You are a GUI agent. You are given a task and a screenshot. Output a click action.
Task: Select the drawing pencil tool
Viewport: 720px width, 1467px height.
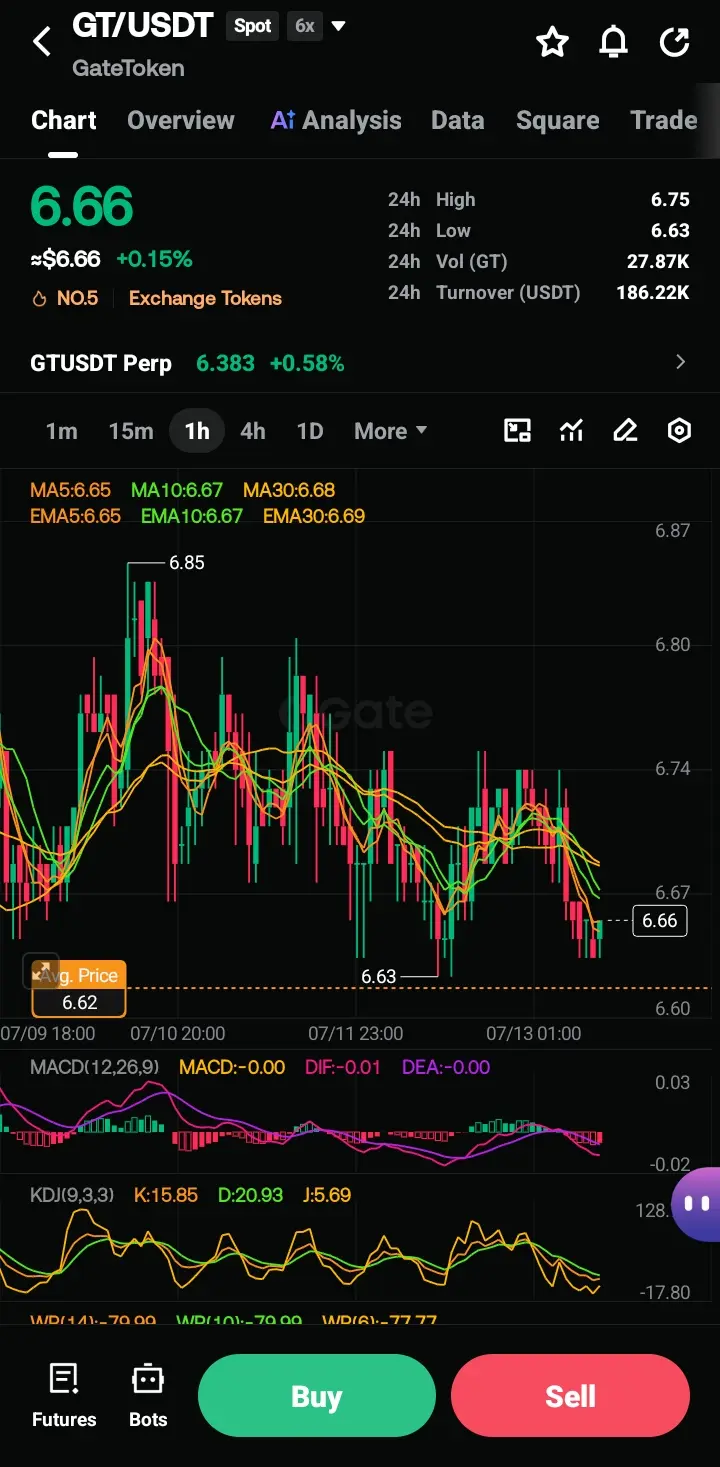625,431
